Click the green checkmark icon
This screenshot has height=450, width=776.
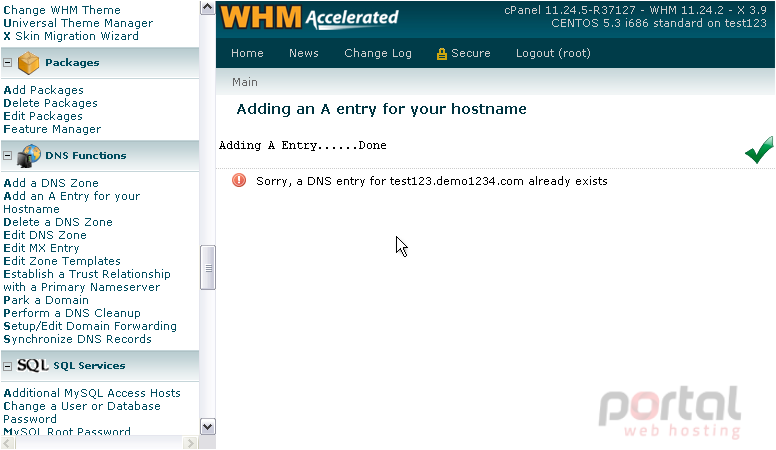(x=759, y=150)
